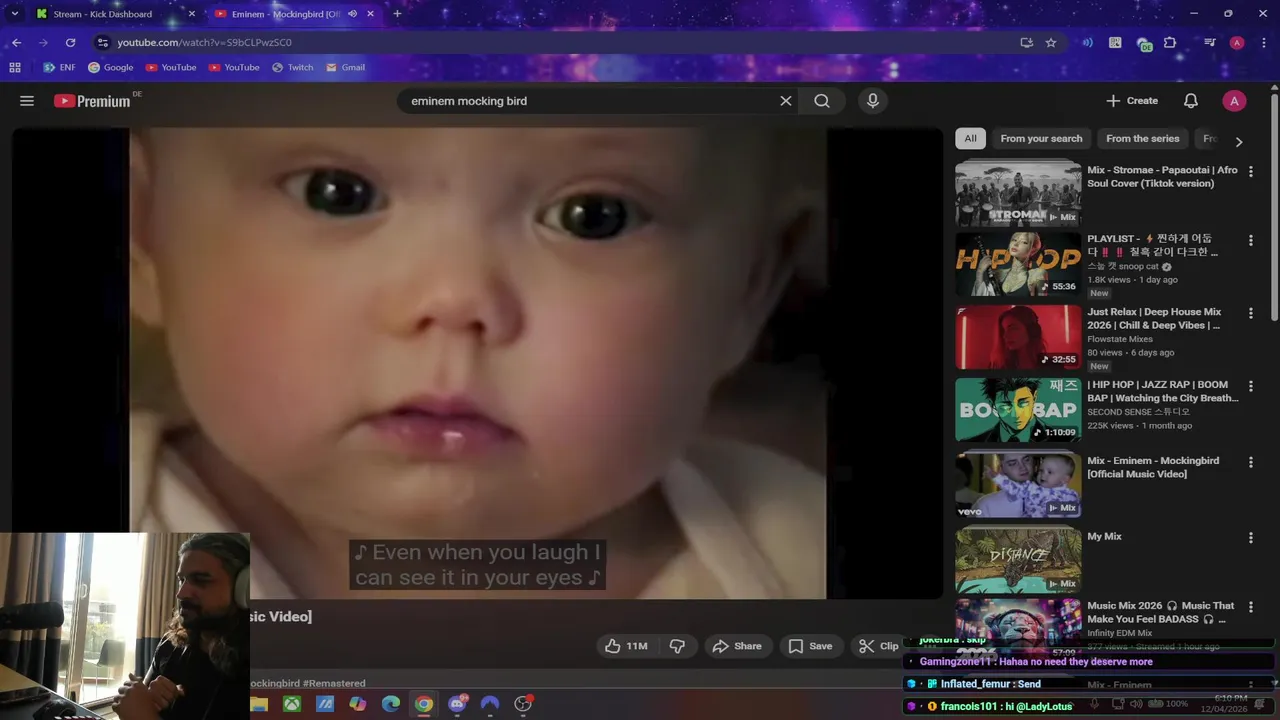Close the Stream - Kick Dashboard tab
Screen dimensions: 1280x720
[192, 14]
